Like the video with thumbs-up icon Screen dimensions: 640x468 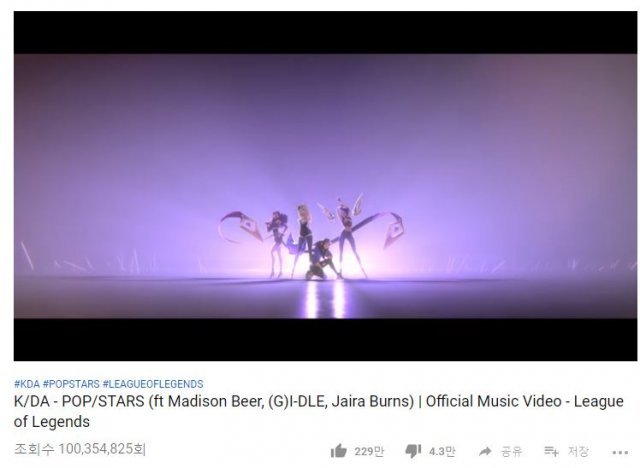338,451
